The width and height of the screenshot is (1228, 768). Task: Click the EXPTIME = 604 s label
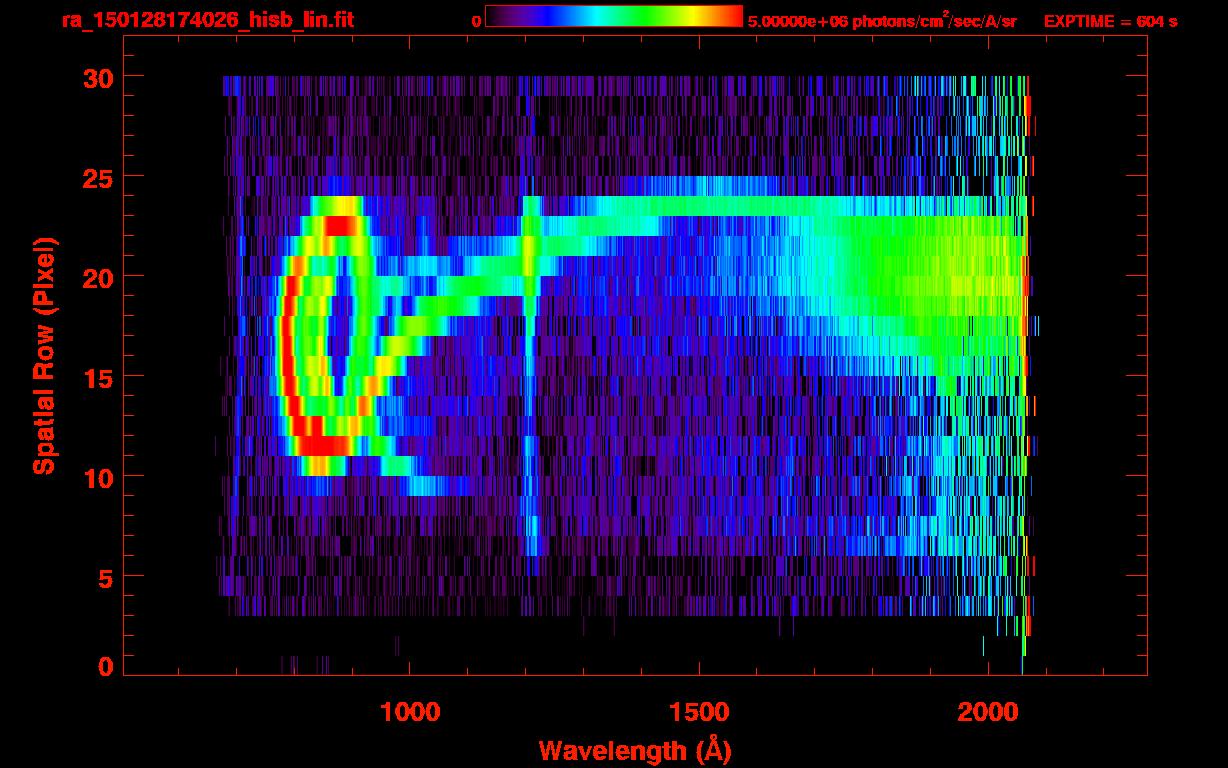point(1110,21)
